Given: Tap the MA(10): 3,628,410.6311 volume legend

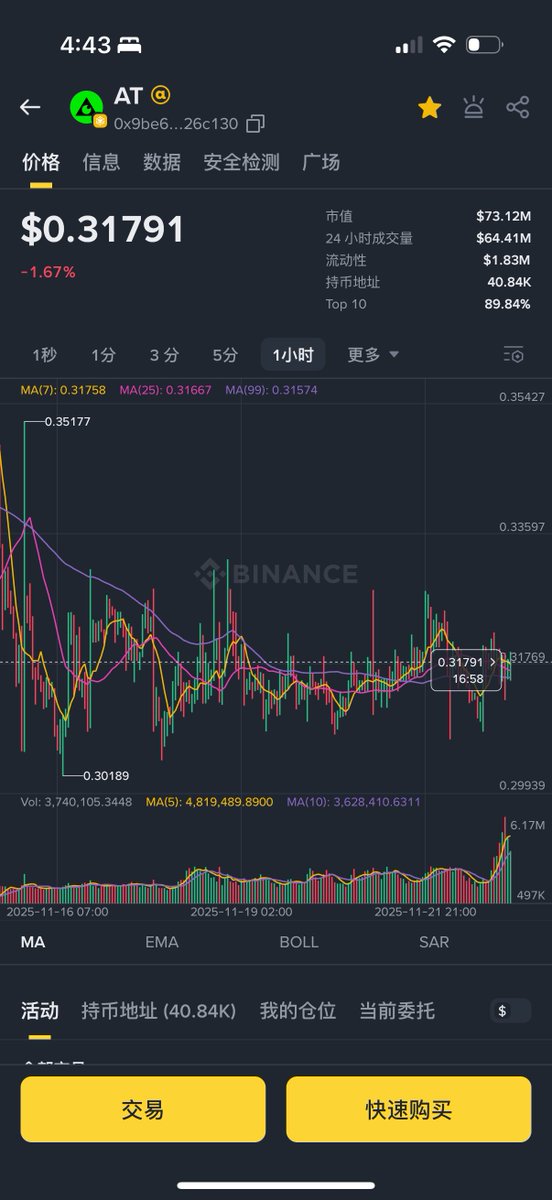Looking at the screenshot, I should [354, 802].
